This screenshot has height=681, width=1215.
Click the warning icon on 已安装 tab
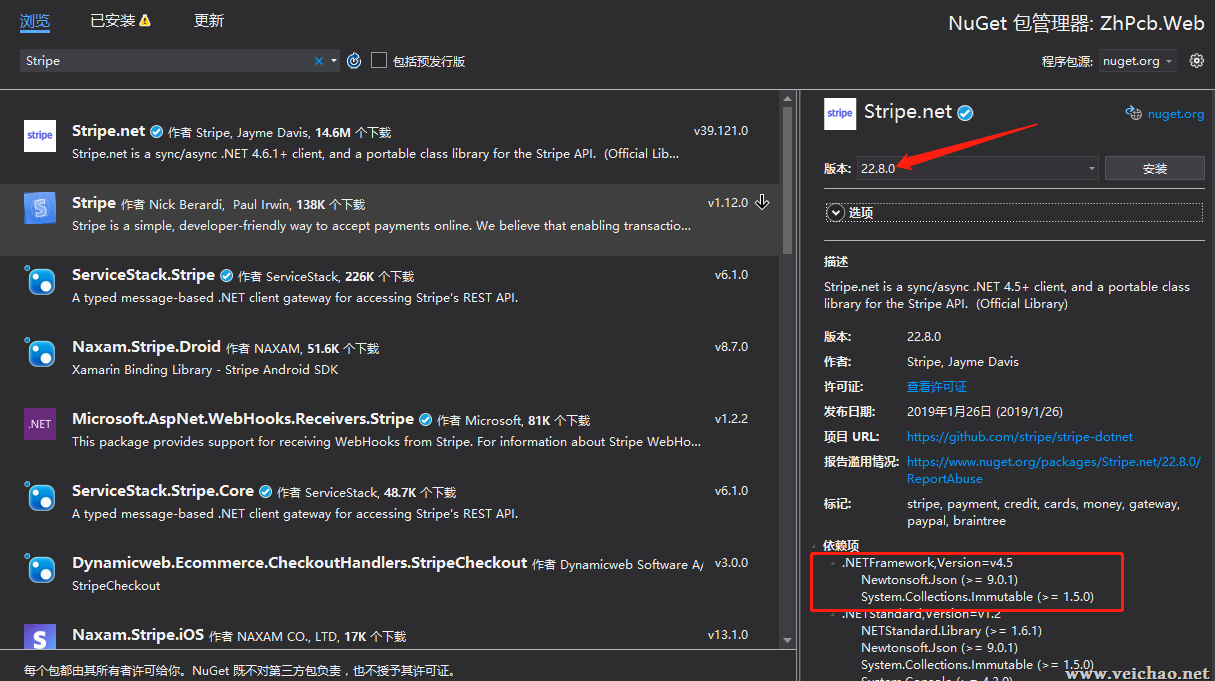pyautogui.click(x=145, y=21)
